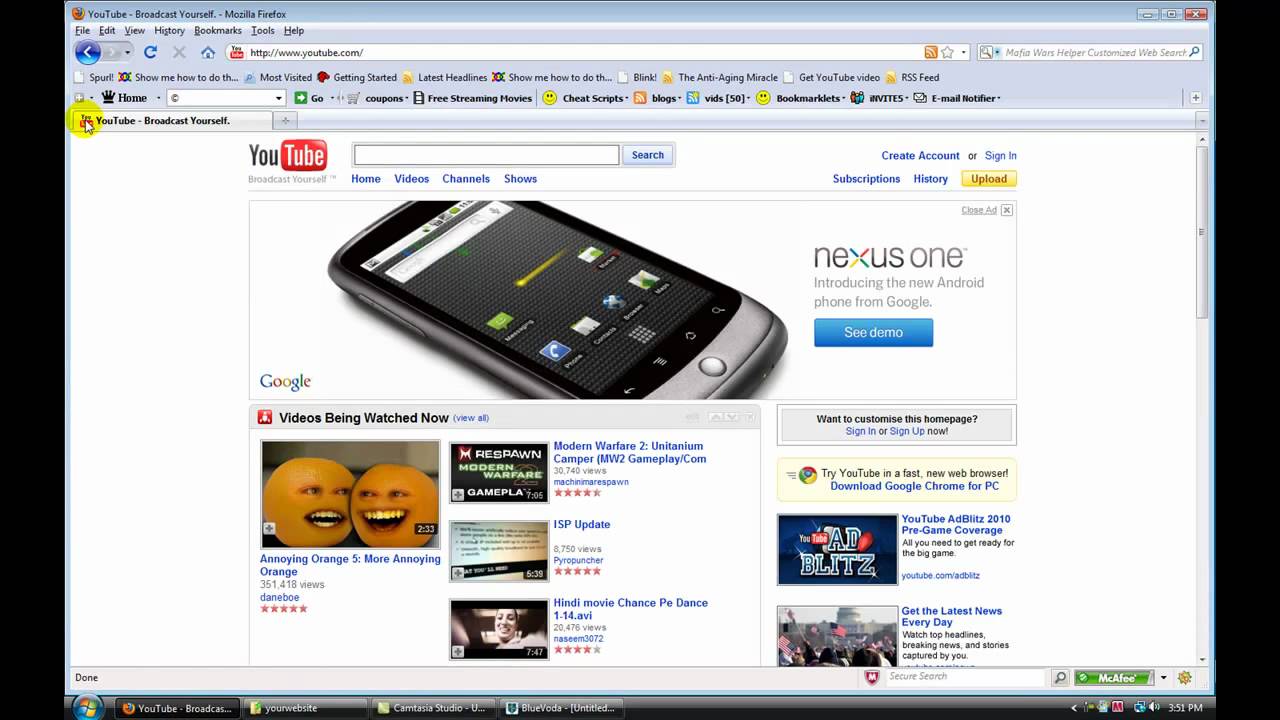This screenshot has width=1280, height=720.
Task: Open the Edit menu
Action: click(x=107, y=31)
